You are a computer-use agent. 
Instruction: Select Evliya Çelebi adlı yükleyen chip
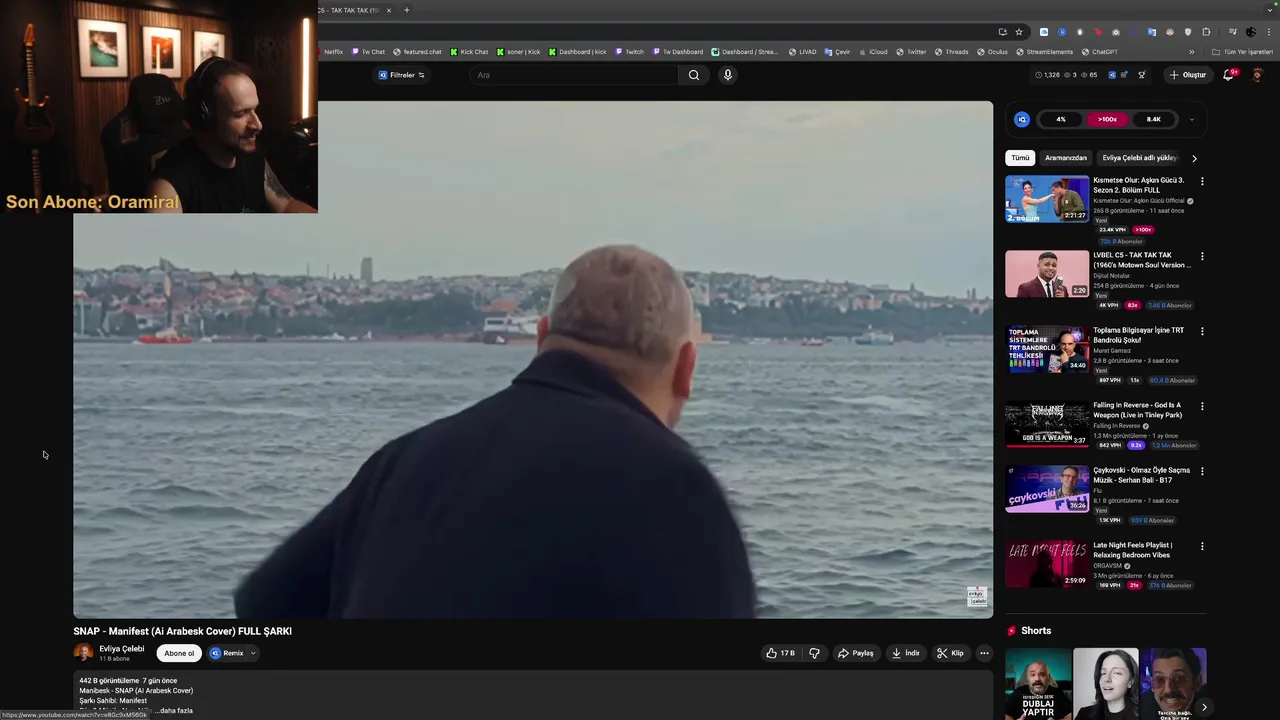coord(1140,158)
